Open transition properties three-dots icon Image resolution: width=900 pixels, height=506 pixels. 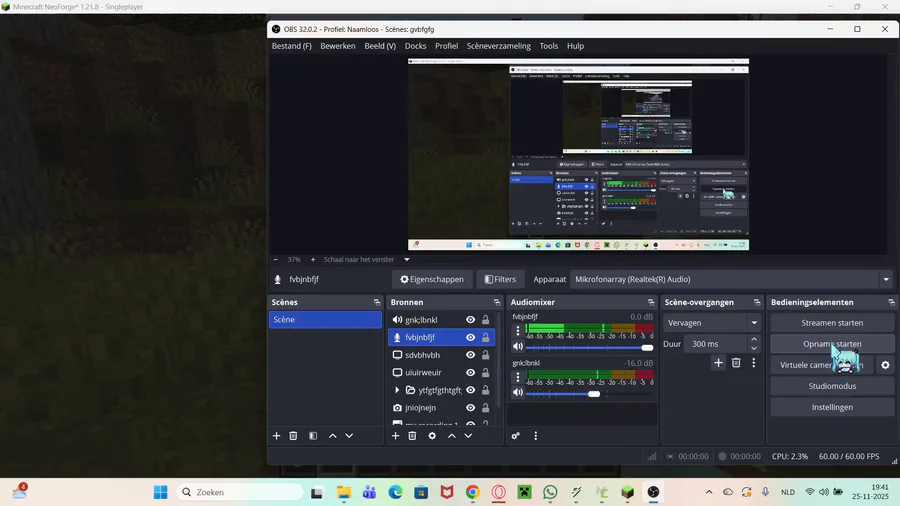point(754,363)
